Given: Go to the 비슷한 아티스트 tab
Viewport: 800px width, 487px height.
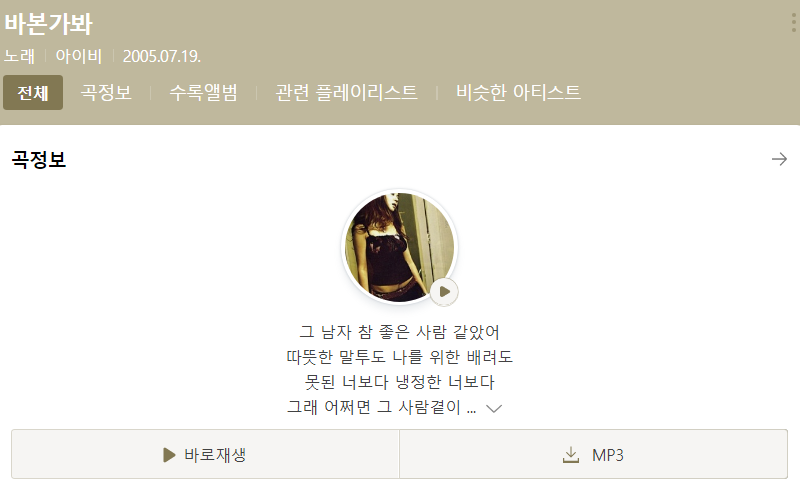Looking at the screenshot, I should tap(518, 93).
